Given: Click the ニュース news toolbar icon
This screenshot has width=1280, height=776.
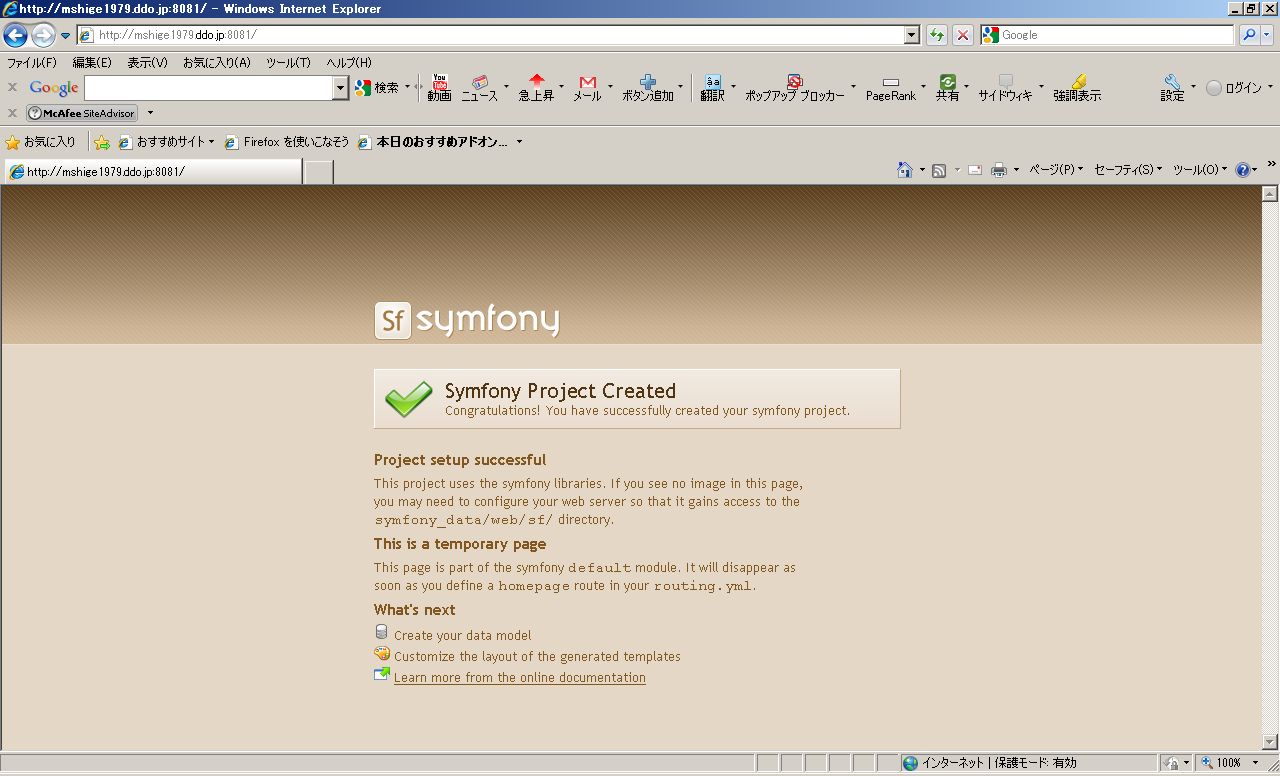Looking at the screenshot, I should pos(479,88).
